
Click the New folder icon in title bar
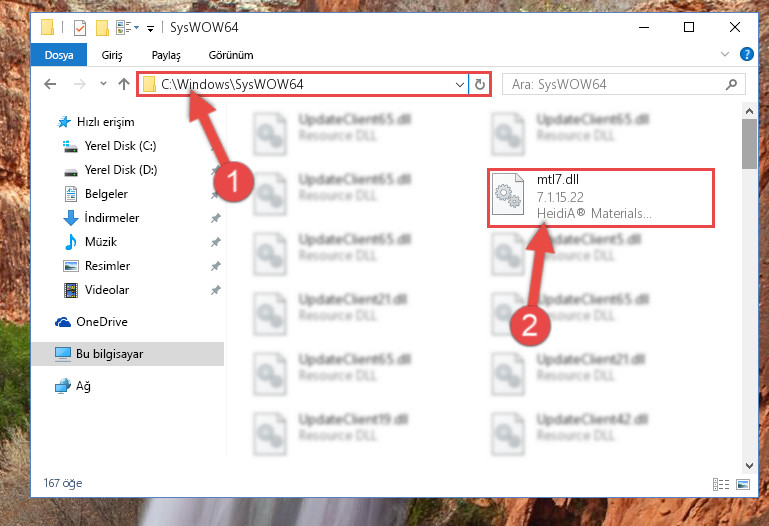102,28
